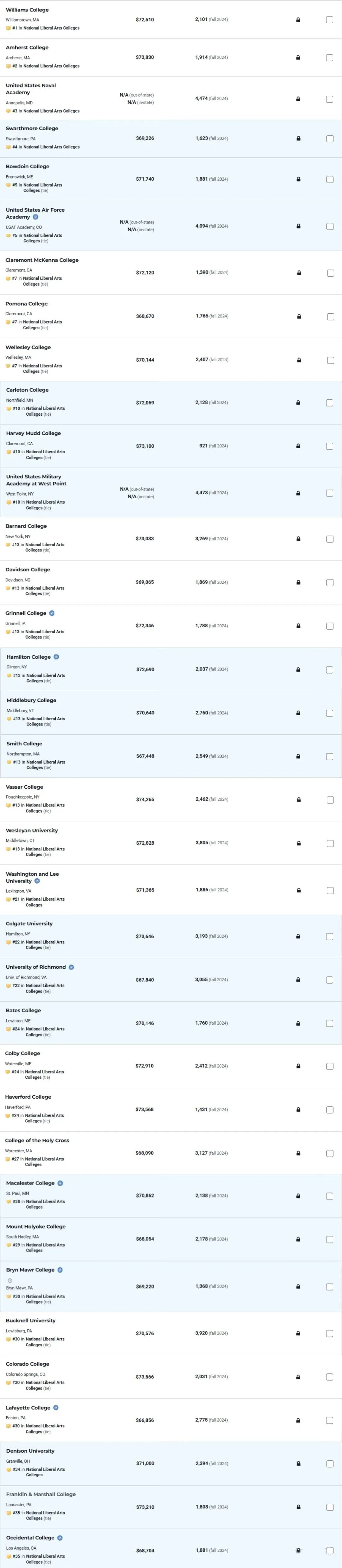
Task: Open the Bowdoin College profile link
Action: 27,166
